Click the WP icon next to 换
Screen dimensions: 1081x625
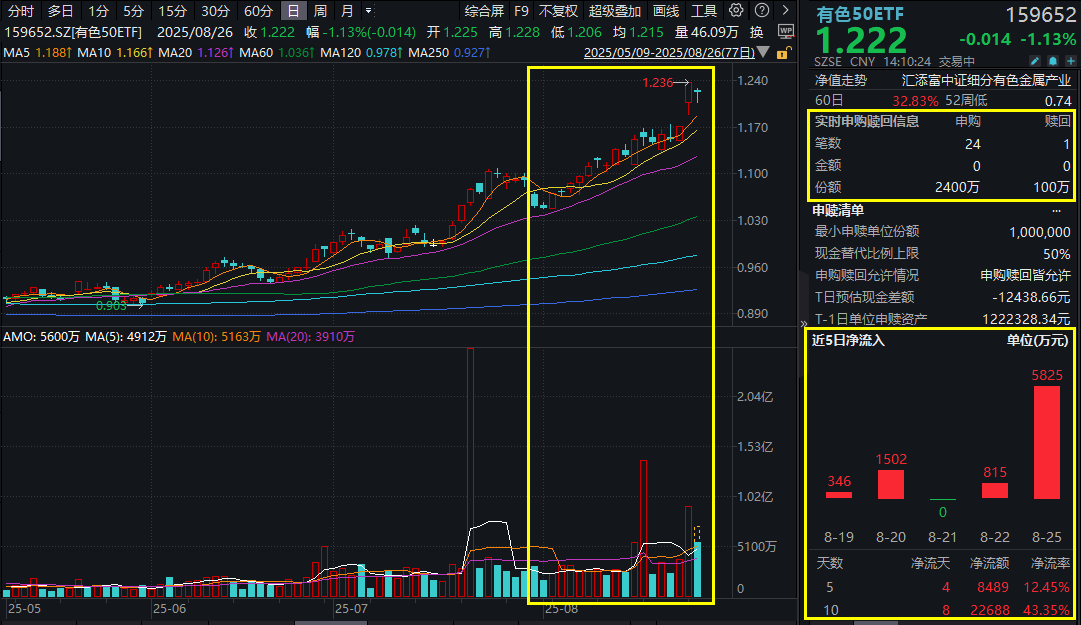pyautogui.click(x=785, y=31)
